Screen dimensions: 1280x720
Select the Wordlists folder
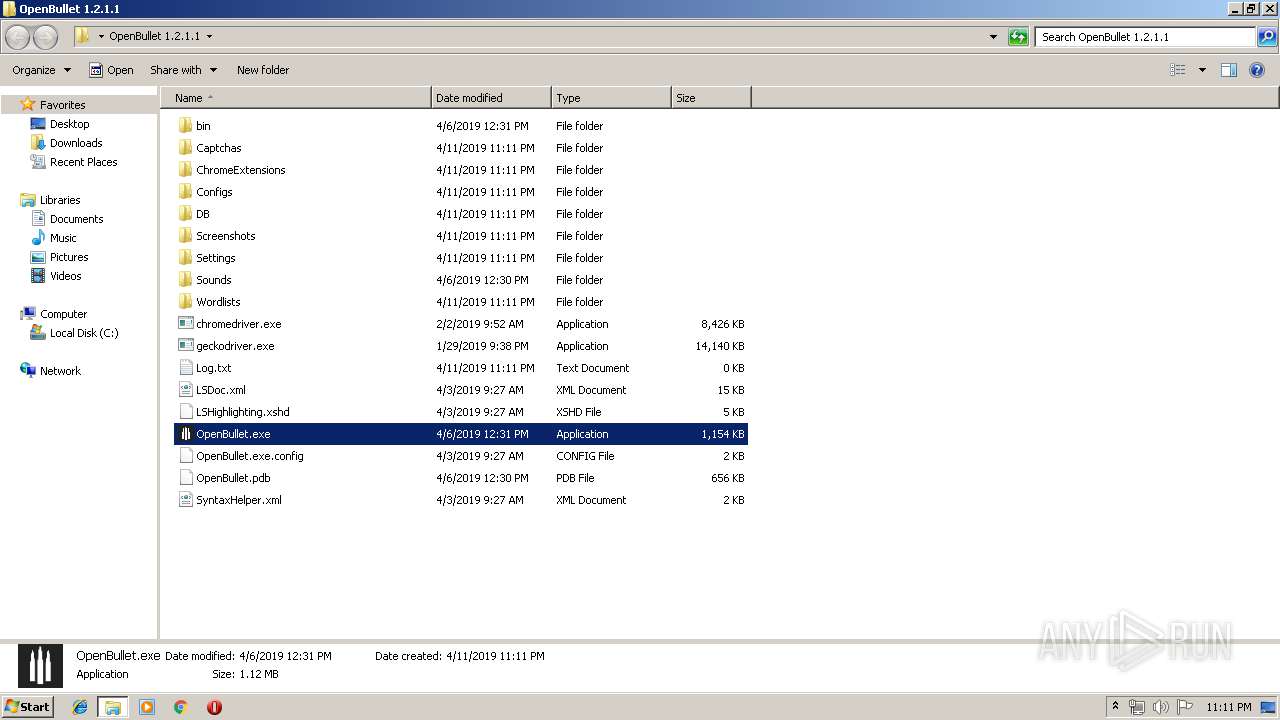pyautogui.click(x=218, y=302)
